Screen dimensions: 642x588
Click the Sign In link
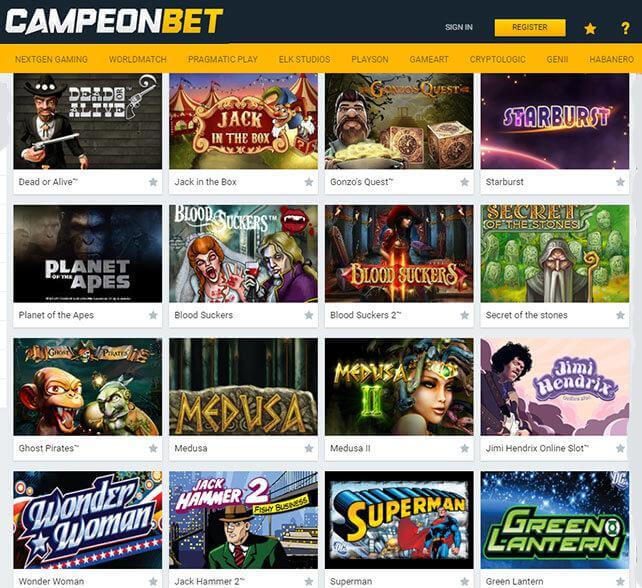(459, 27)
